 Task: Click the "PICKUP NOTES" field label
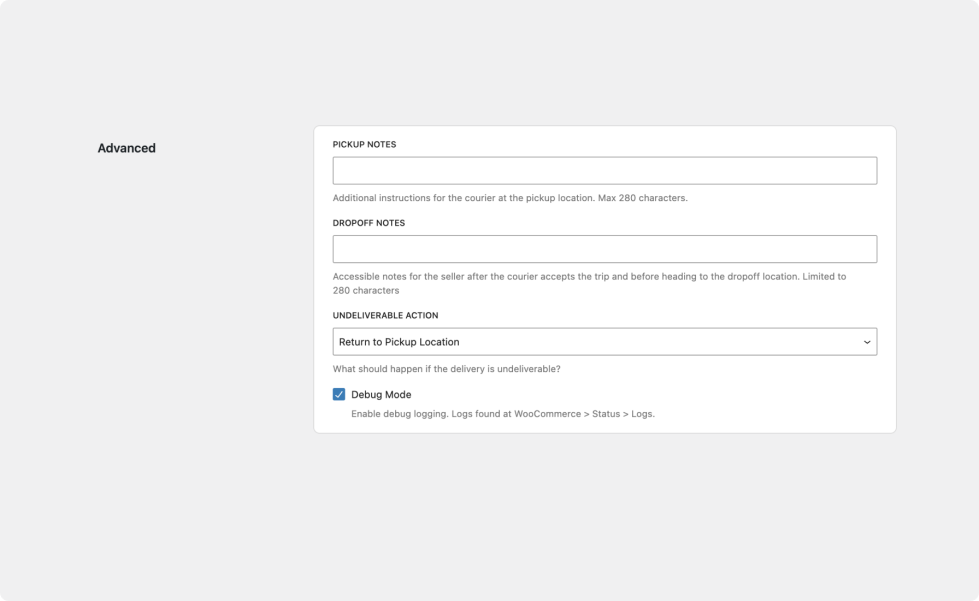click(364, 145)
